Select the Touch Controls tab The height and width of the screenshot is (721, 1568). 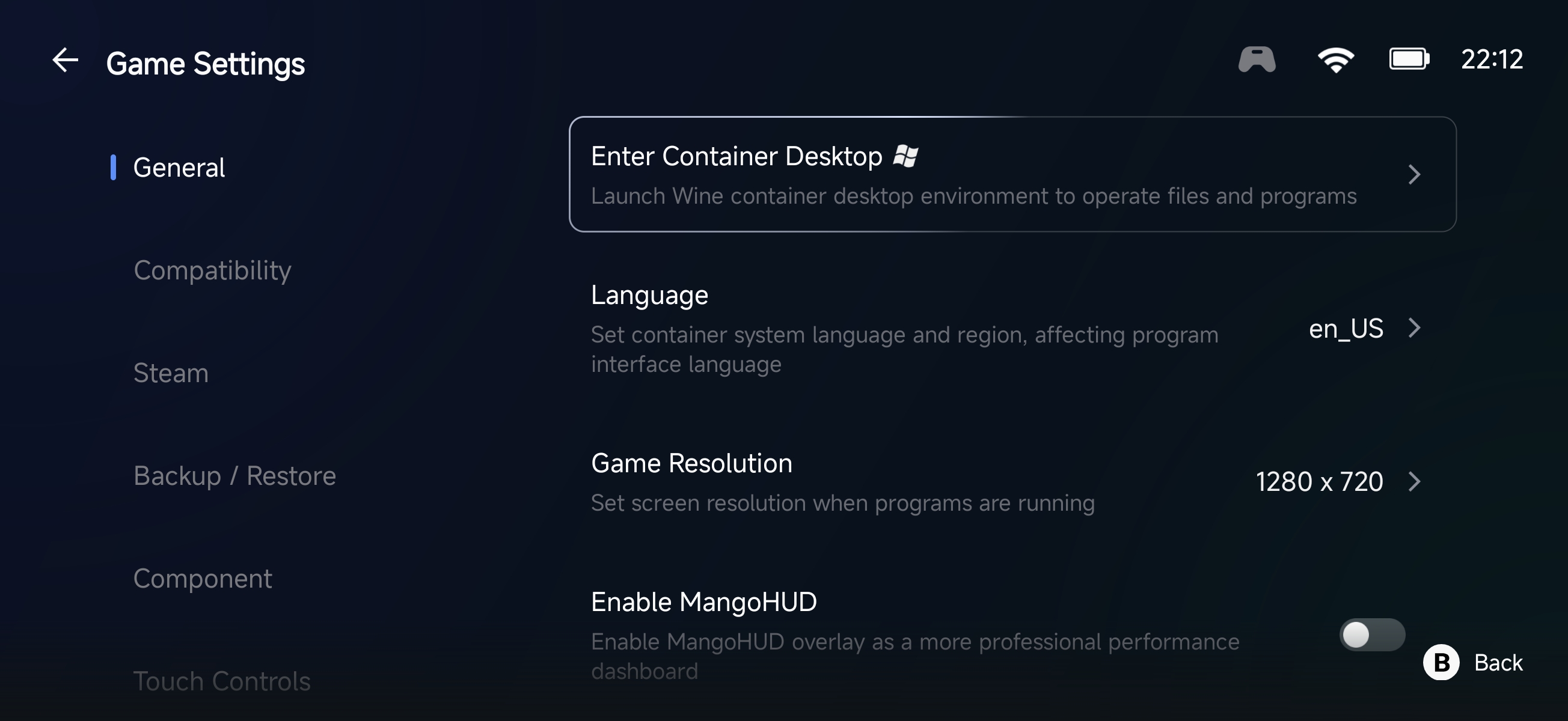[222, 681]
